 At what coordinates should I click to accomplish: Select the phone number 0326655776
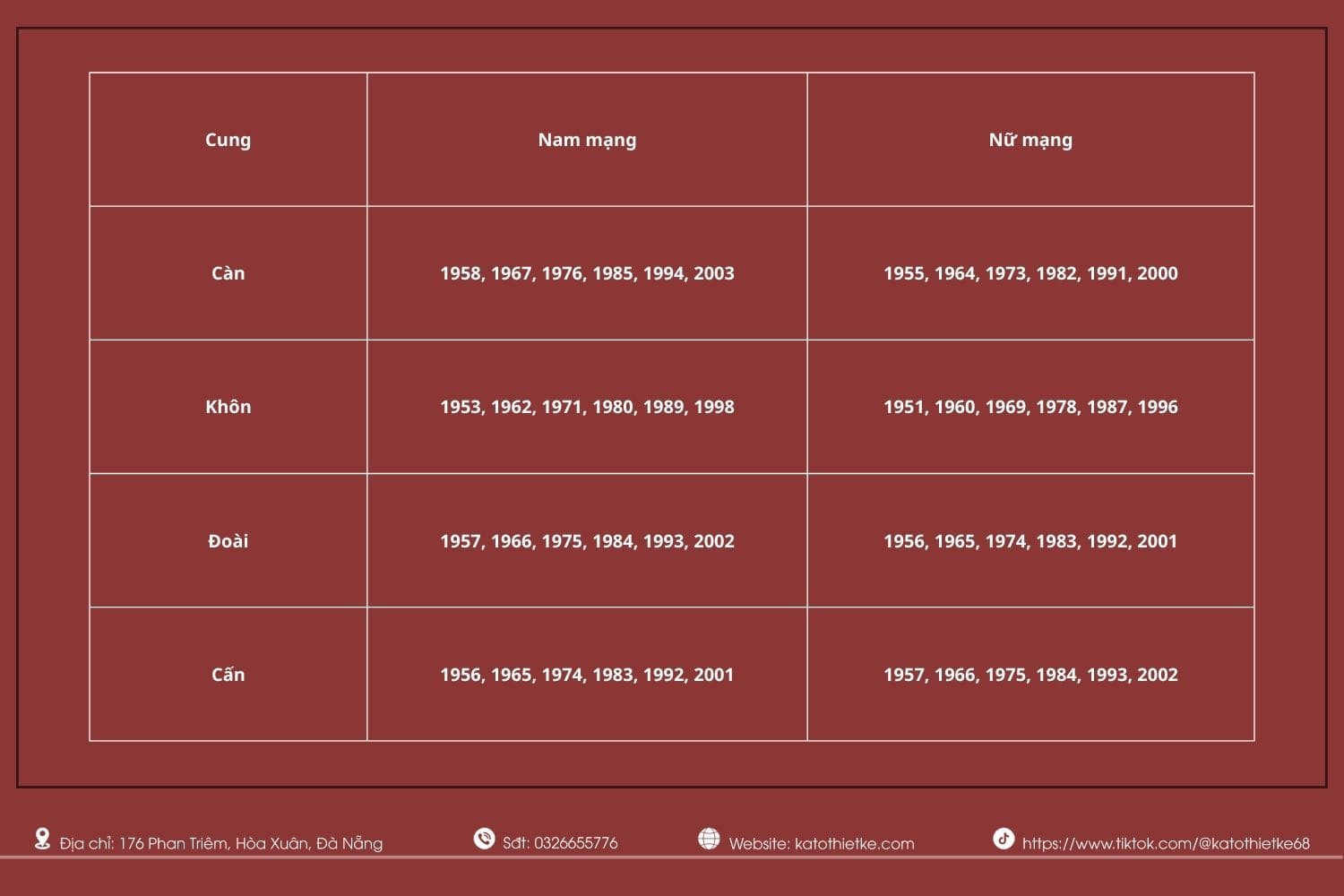click(x=575, y=843)
